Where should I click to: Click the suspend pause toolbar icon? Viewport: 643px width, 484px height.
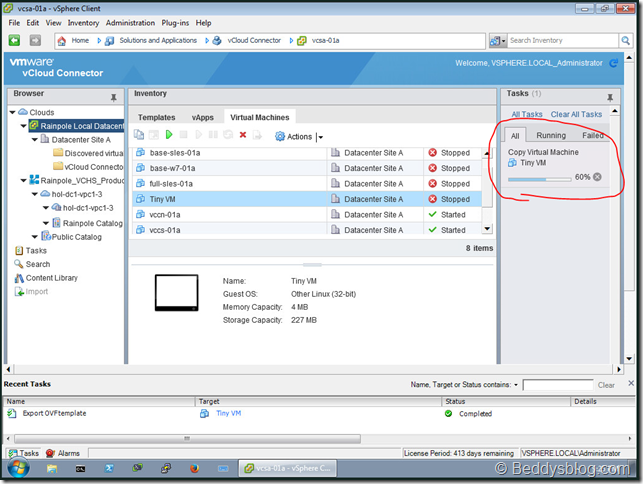tap(213, 135)
